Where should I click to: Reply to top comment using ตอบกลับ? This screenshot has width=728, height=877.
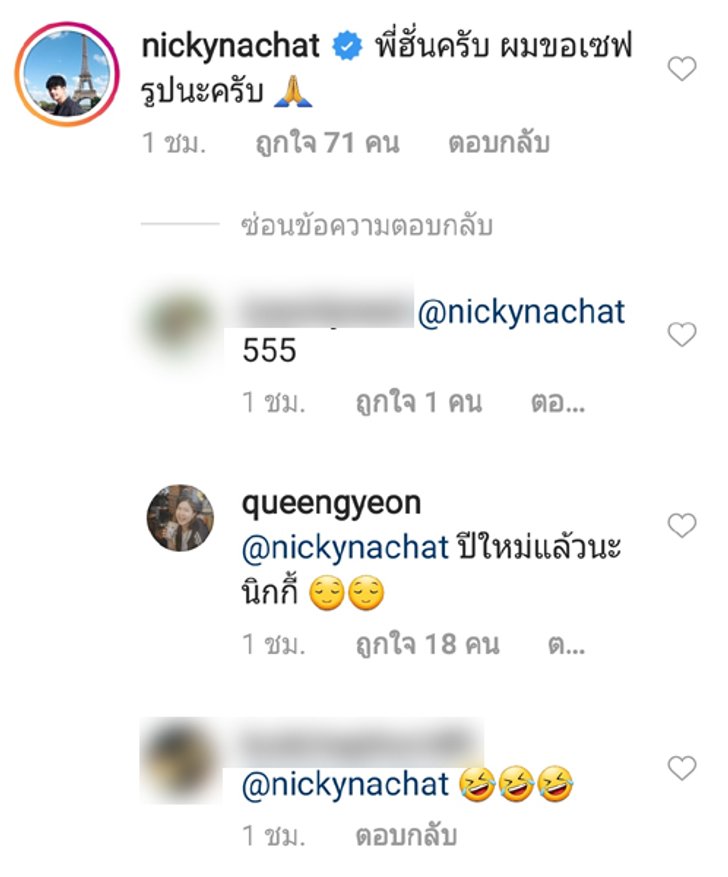tap(499, 143)
